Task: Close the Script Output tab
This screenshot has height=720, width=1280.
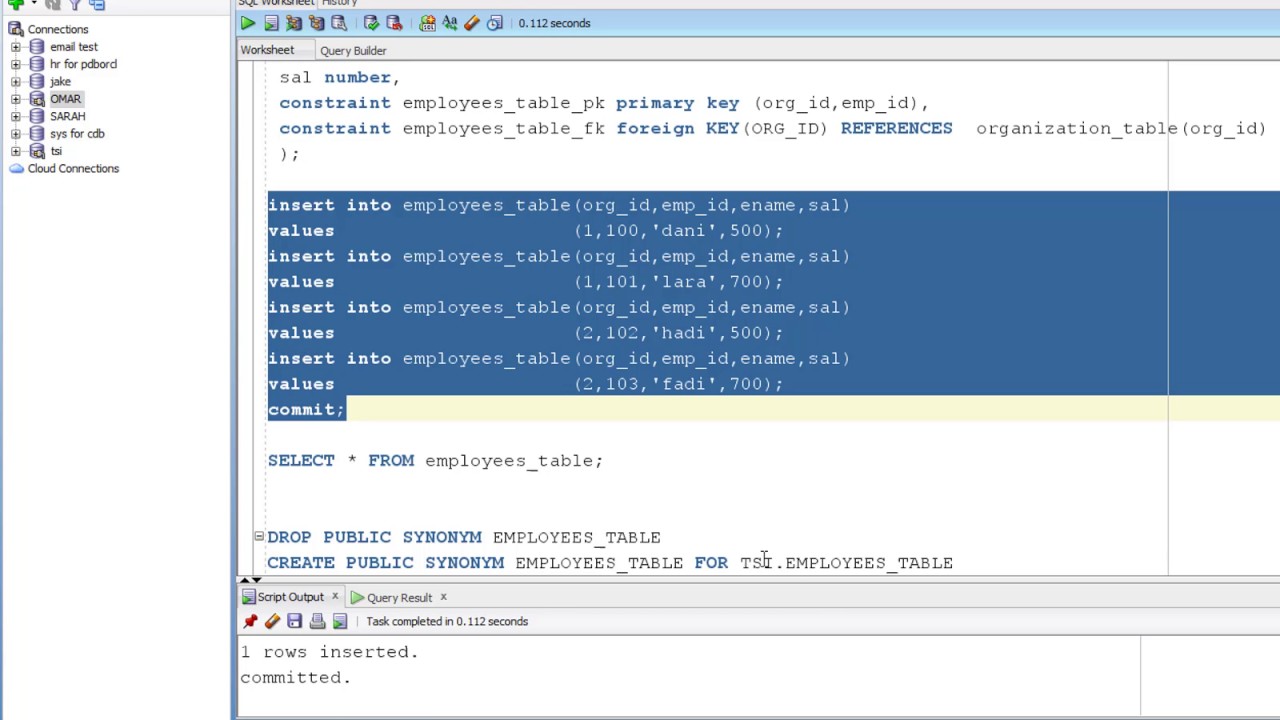Action: pos(334,597)
